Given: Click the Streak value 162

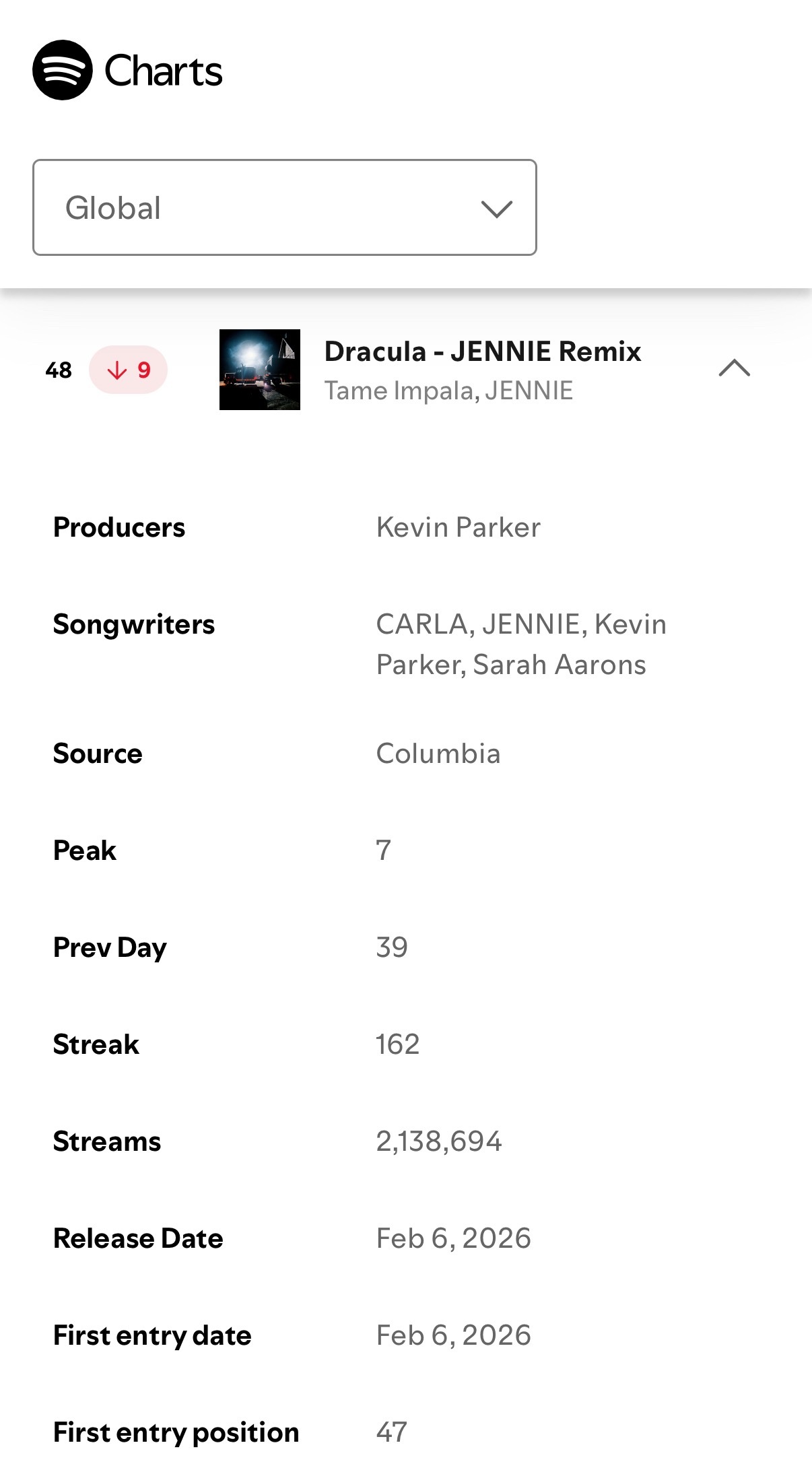Looking at the screenshot, I should tap(398, 1044).
